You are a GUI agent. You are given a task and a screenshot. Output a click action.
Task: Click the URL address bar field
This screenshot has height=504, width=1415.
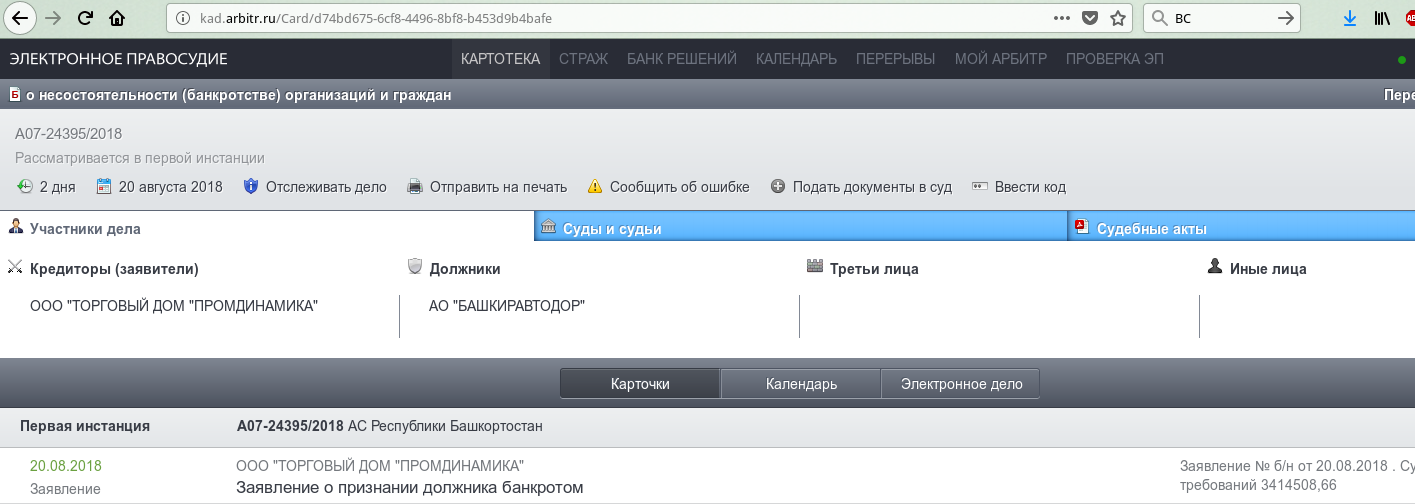point(600,18)
